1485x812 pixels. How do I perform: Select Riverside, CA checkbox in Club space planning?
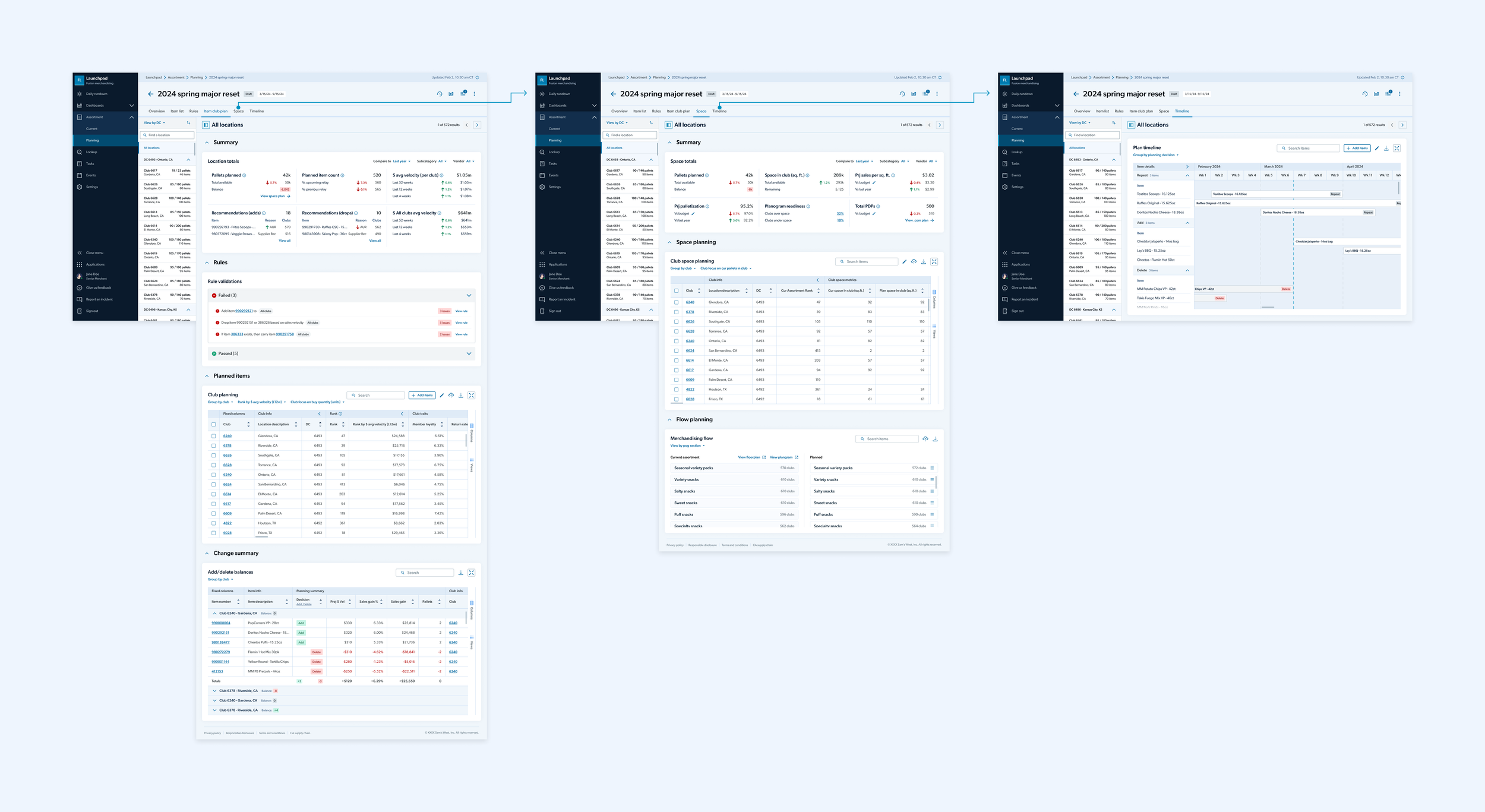[x=676, y=312]
